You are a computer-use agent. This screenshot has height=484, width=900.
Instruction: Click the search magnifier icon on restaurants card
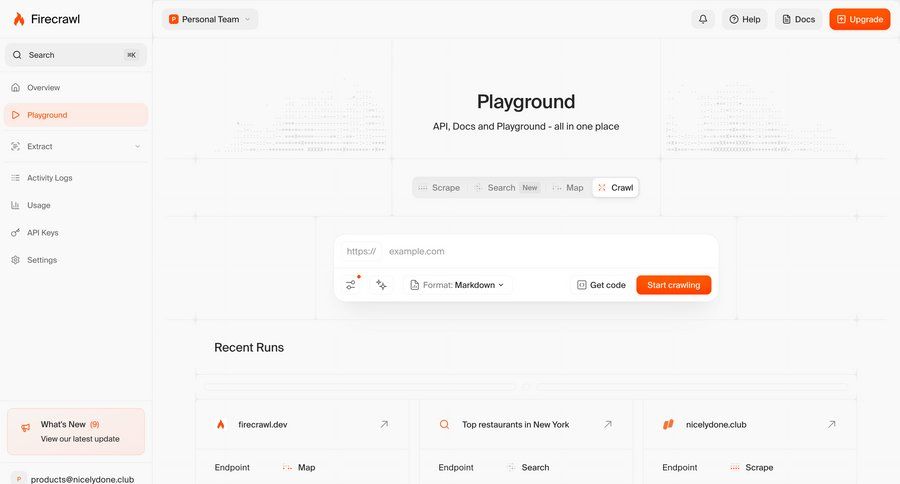(444, 424)
